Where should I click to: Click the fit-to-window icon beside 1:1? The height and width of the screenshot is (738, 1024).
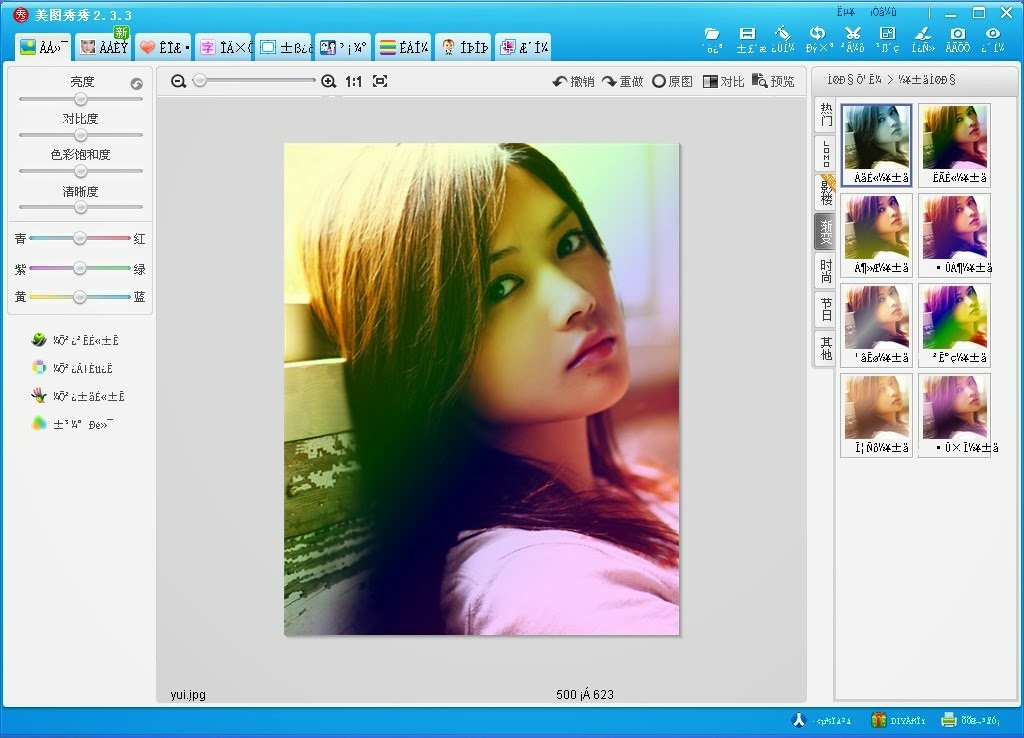point(380,81)
